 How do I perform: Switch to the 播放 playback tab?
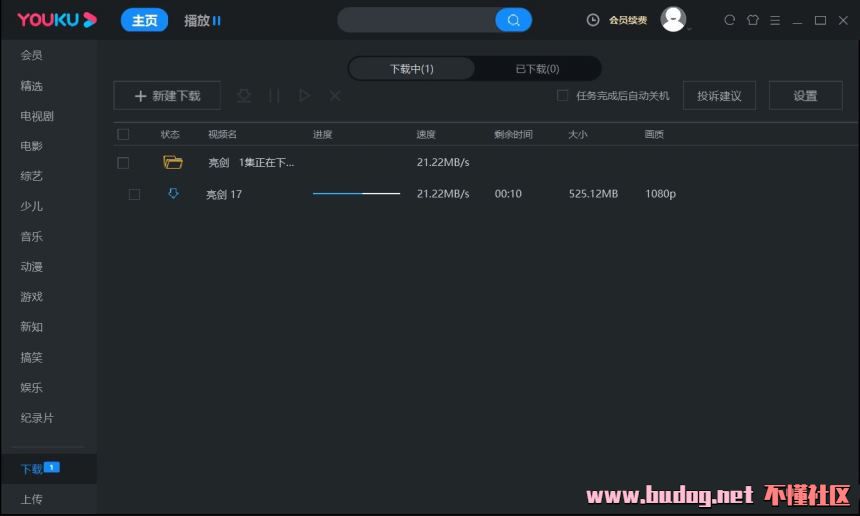tap(197, 21)
